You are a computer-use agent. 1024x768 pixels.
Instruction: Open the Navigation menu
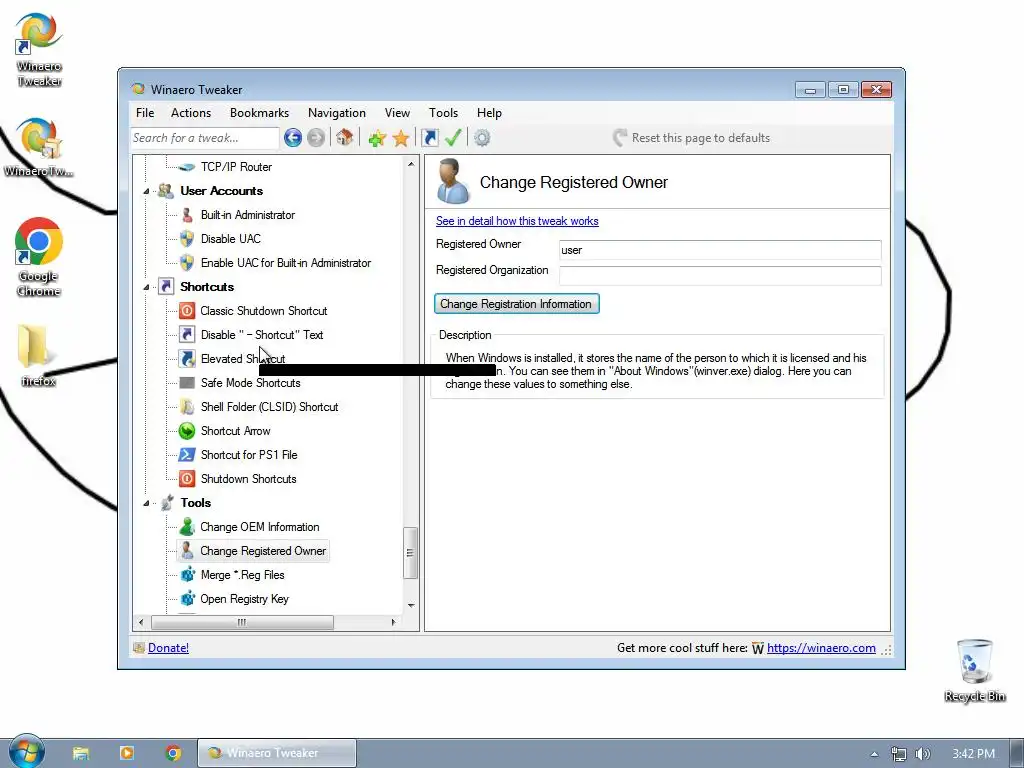(336, 113)
